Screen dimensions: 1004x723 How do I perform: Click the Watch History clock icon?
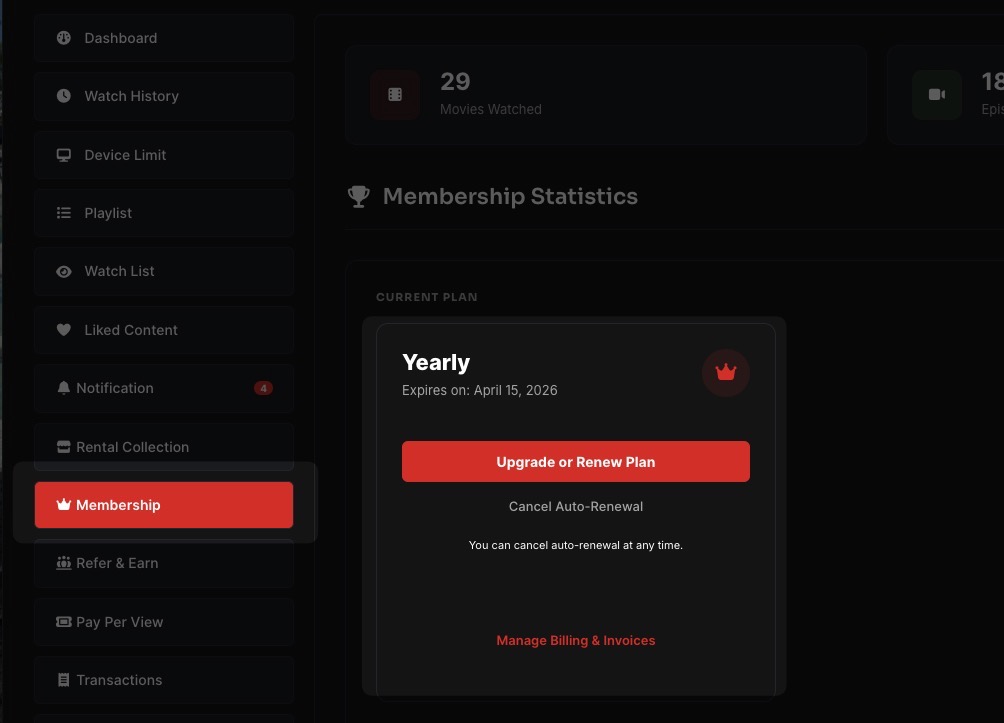pos(64,96)
